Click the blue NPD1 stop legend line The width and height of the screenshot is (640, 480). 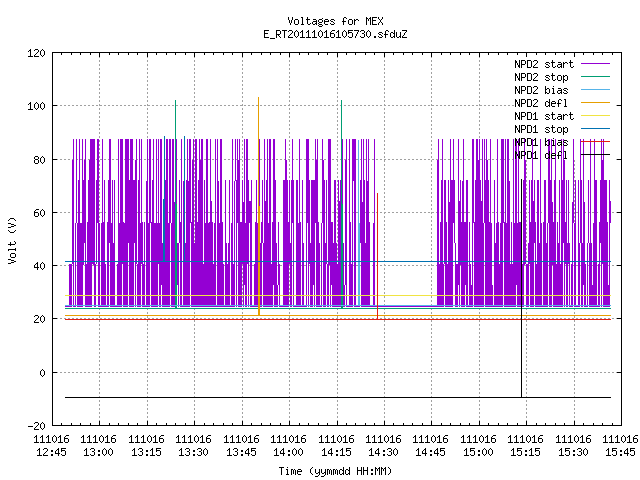595,129
